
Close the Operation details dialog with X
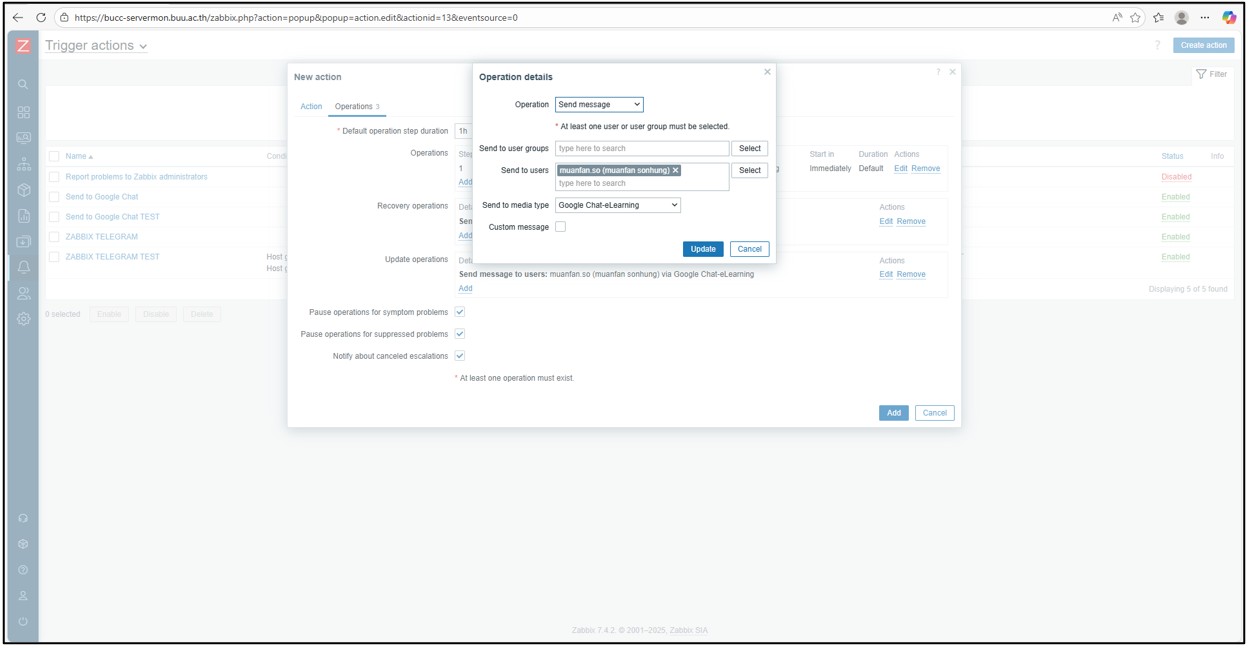(767, 72)
